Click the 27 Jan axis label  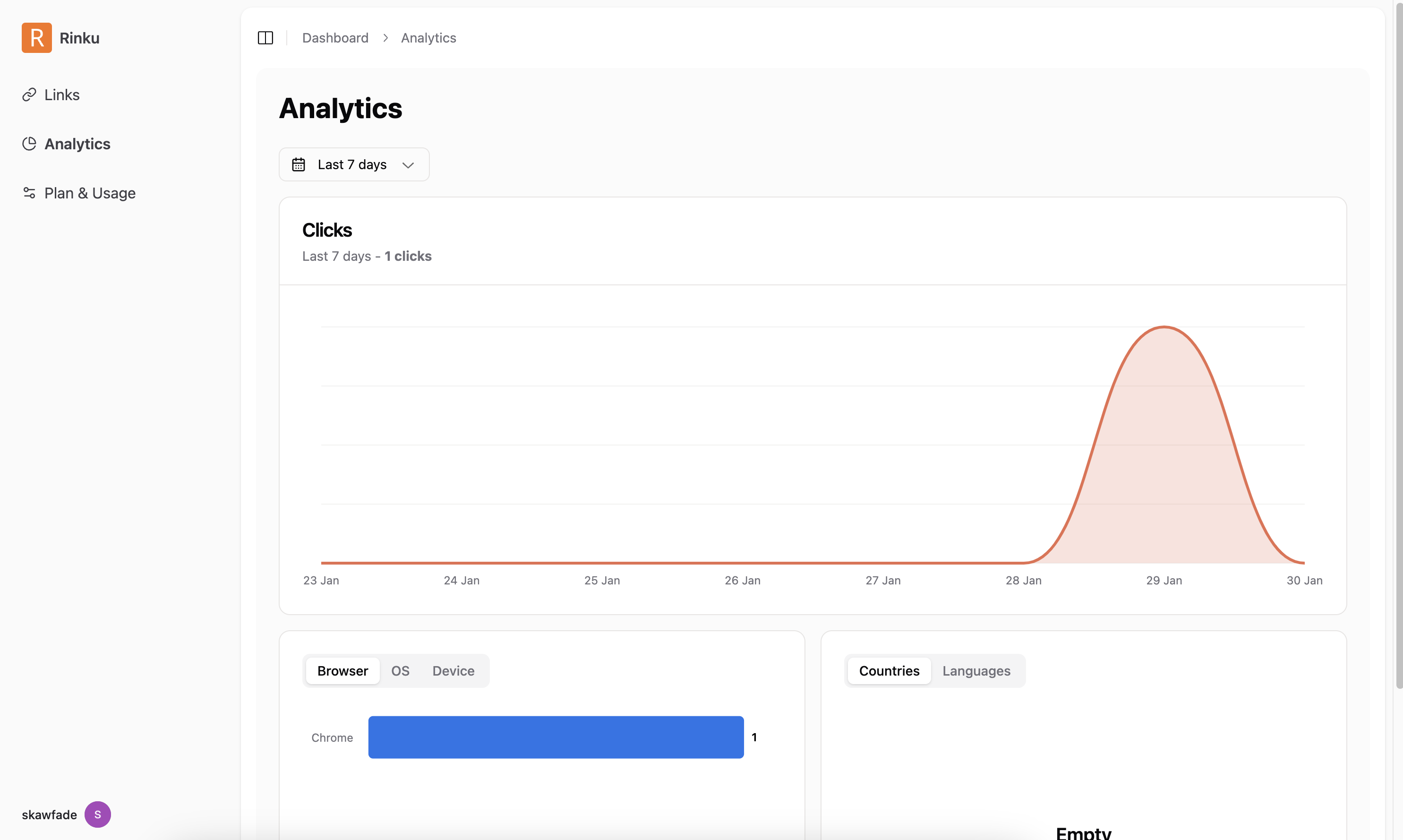click(883, 580)
